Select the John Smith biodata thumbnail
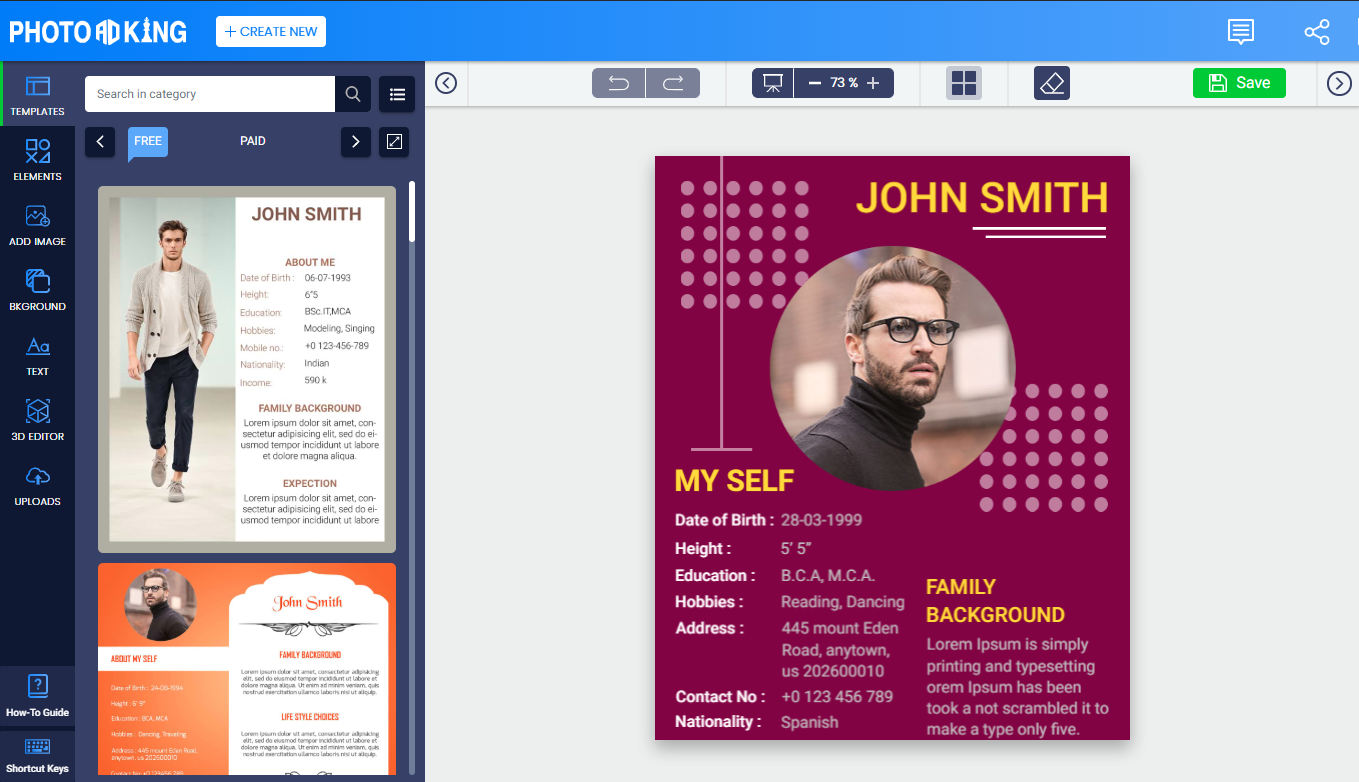This screenshot has width=1359, height=782. 246,370
